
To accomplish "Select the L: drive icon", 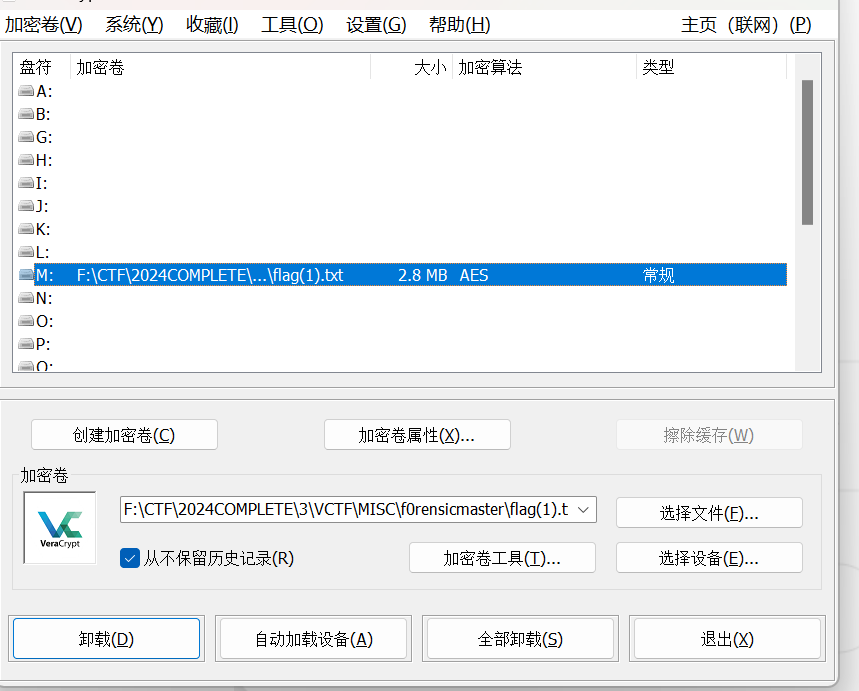I will click(x=26, y=252).
